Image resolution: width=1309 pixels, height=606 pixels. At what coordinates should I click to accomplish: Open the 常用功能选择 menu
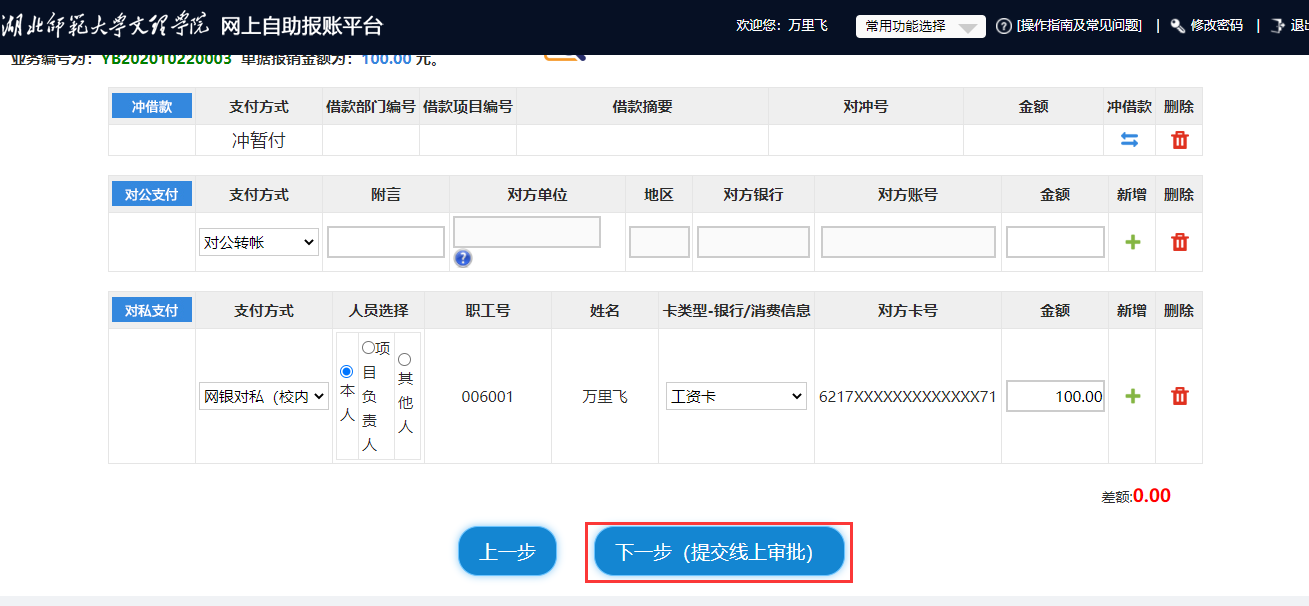[920, 26]
